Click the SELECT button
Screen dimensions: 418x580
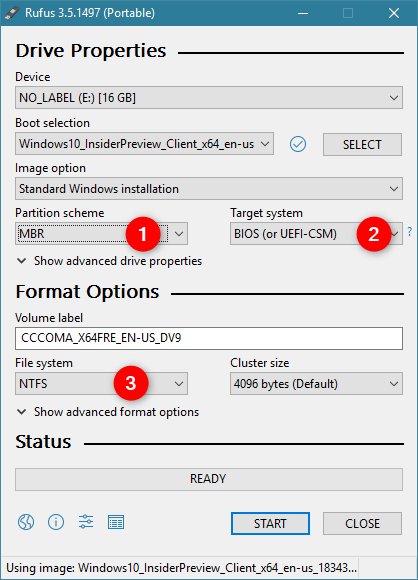(x=362, y=144)
